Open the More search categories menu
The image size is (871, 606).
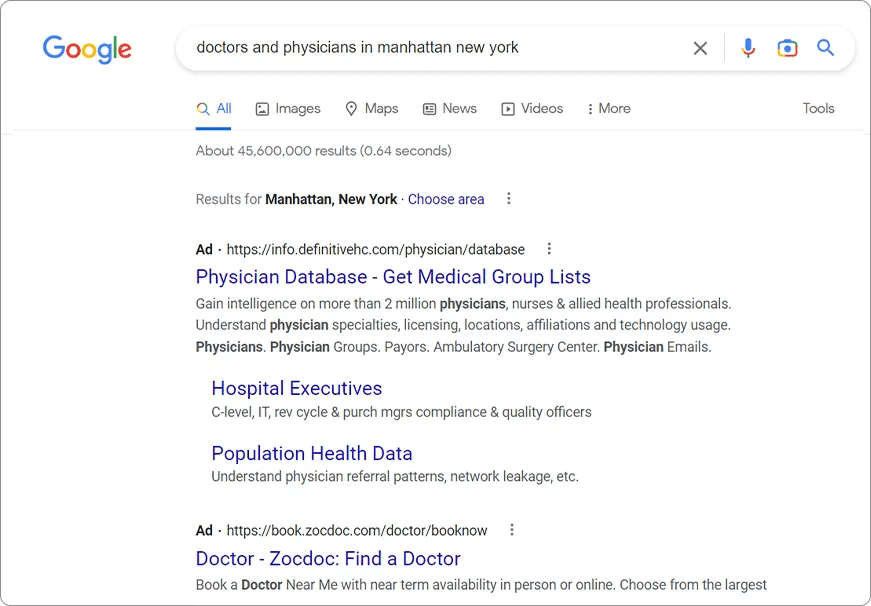point(608,108)
